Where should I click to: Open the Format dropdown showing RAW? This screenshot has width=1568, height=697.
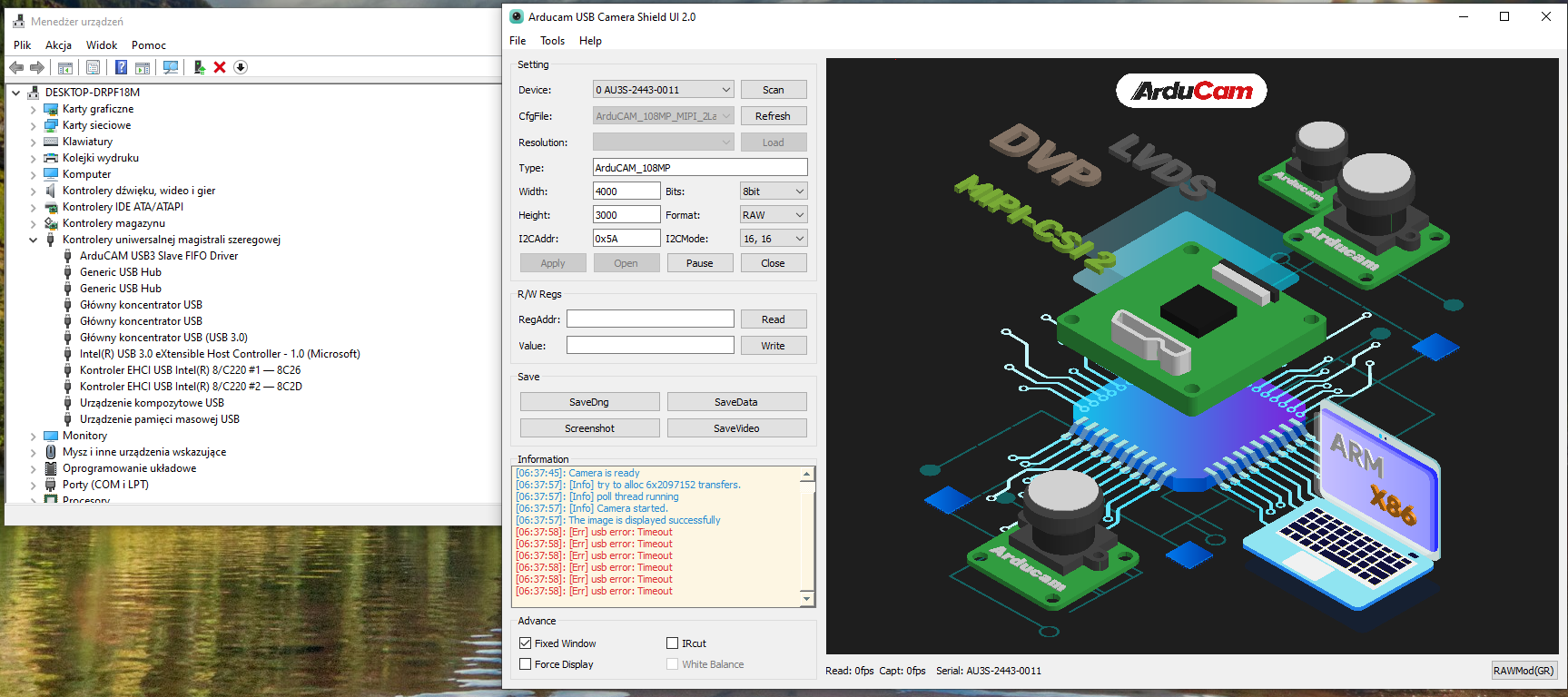coord(774,215)
